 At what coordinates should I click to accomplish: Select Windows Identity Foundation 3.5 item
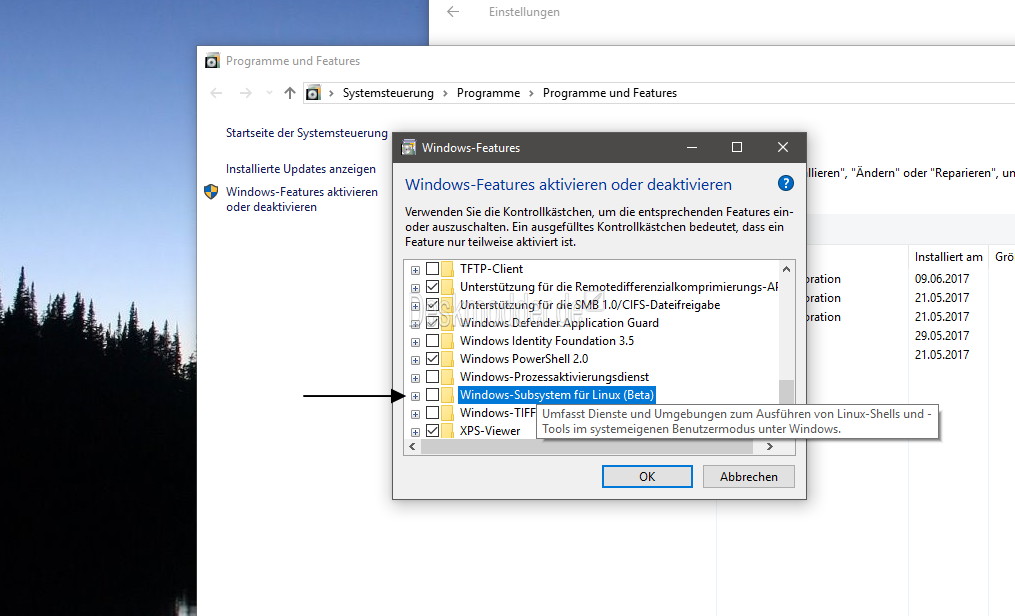click(547, 340)
